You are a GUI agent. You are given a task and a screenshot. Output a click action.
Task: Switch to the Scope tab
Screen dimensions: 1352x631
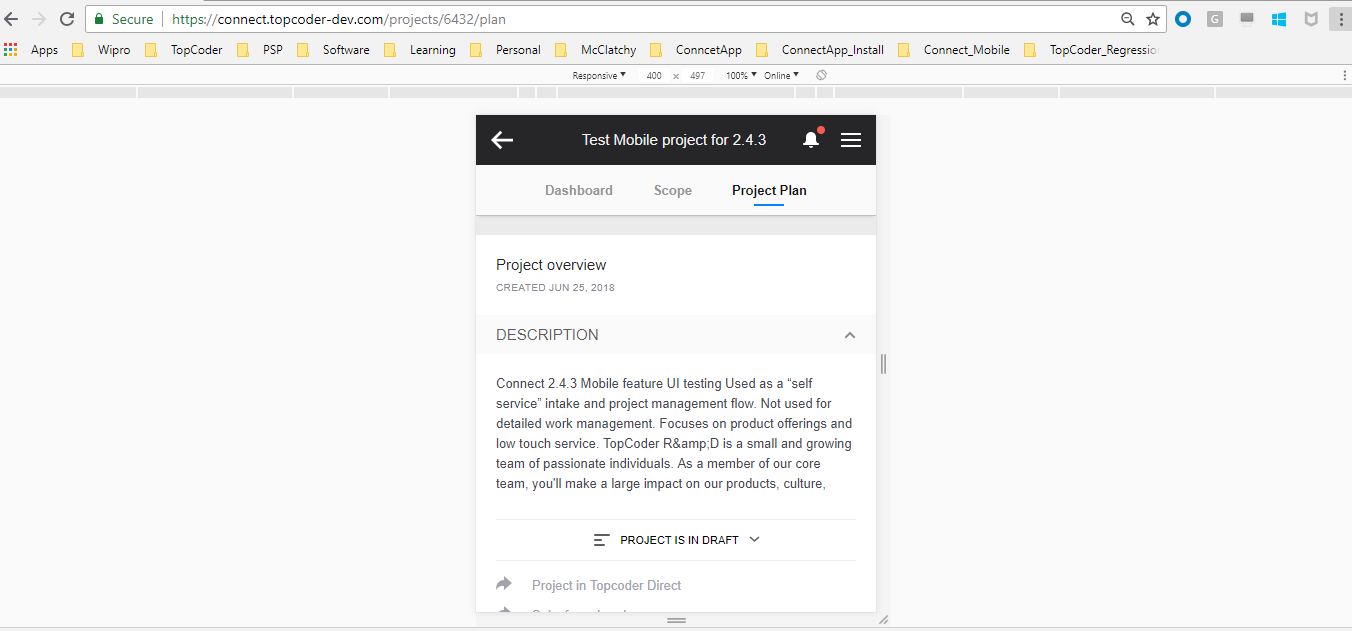[x=673, y=190]
